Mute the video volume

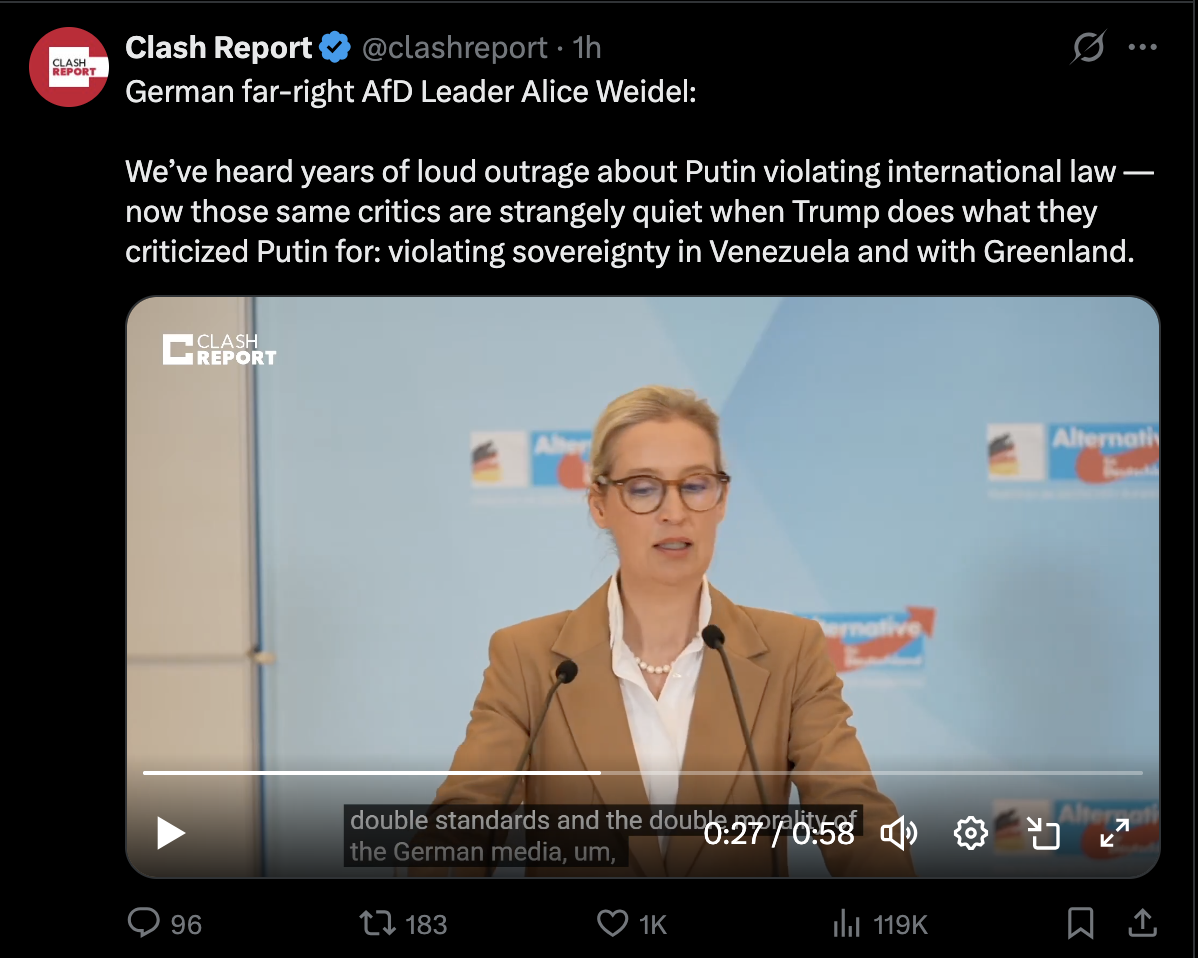[x=898, y=833]
